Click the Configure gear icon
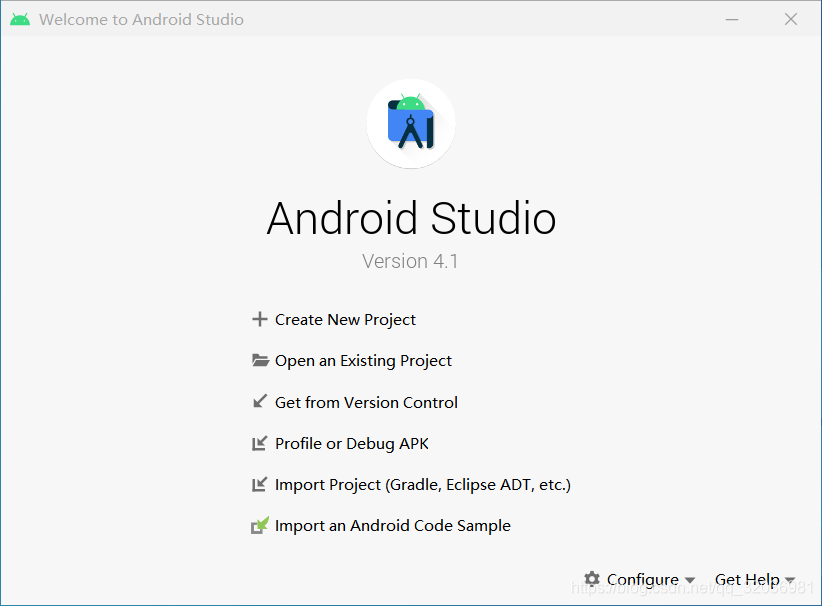 [592, 579]
